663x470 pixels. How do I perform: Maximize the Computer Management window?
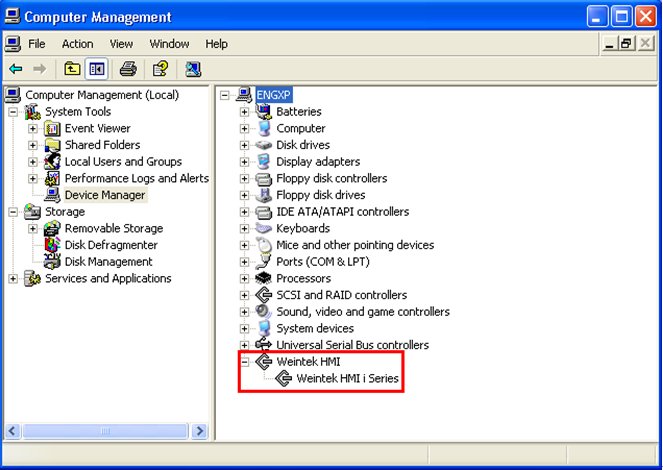tap(622, 17)
